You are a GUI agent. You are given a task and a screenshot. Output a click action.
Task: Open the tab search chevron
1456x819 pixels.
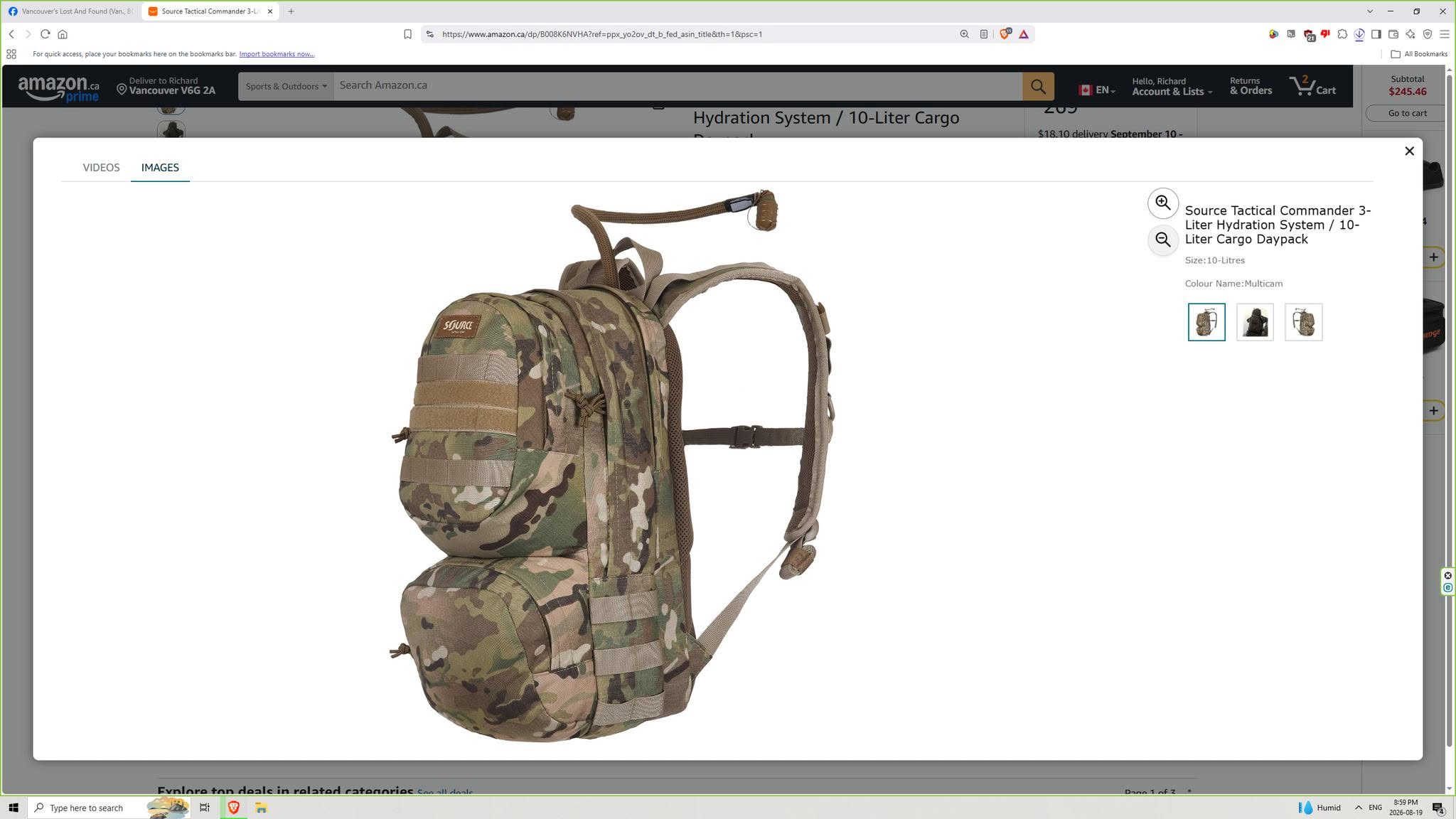point(1370,11)
